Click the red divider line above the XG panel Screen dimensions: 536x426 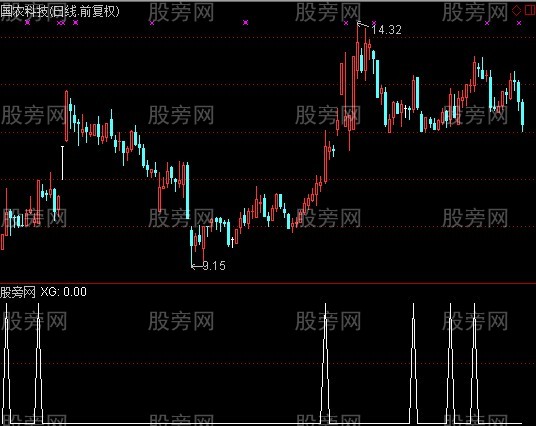click(x=268, y=283)
